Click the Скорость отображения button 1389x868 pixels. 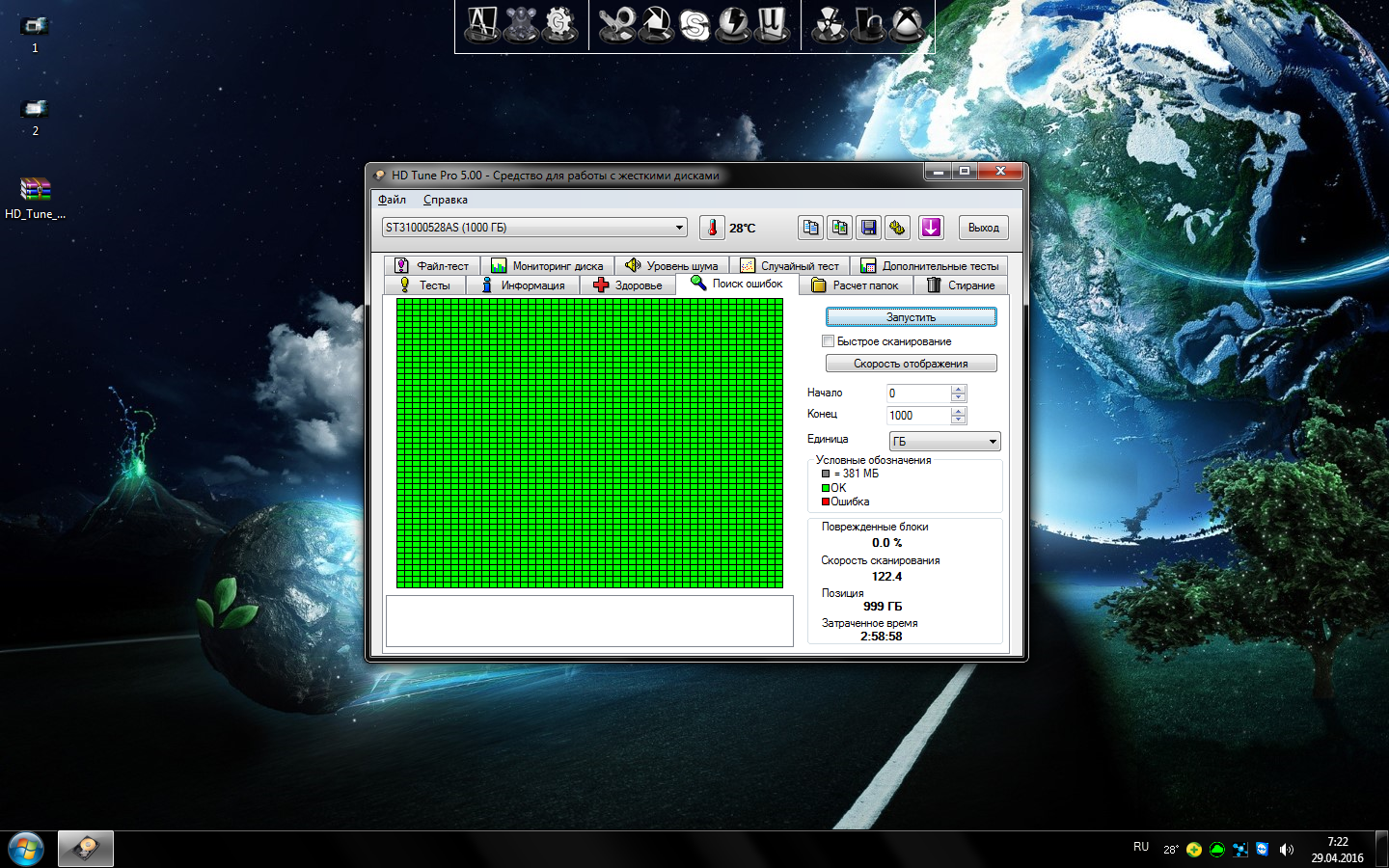tap(911, 364)
